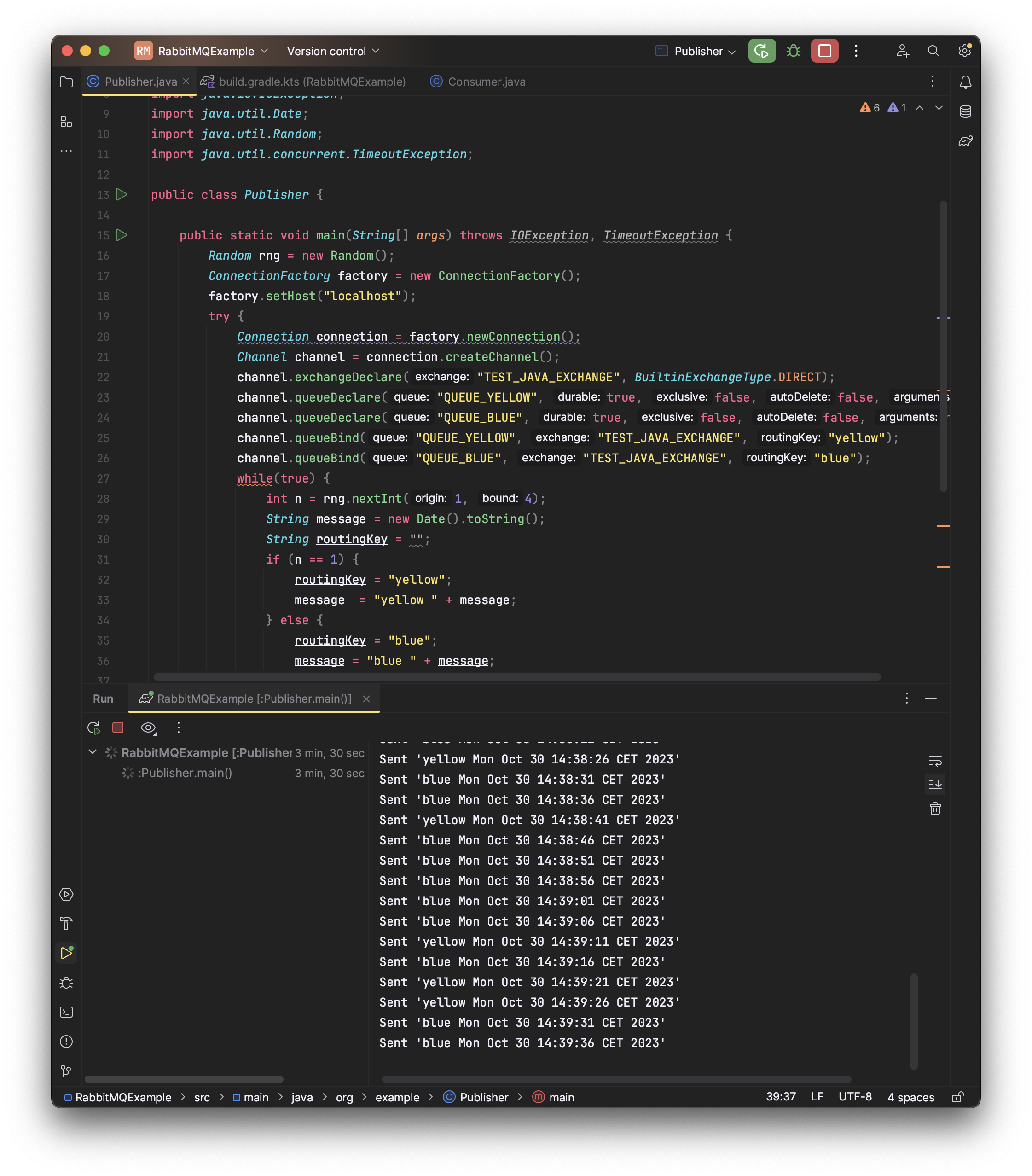Close the Publisher.java editor tab
Image resolution: width=1032 pixels, height=1176 pixels.
click(186, 81)
